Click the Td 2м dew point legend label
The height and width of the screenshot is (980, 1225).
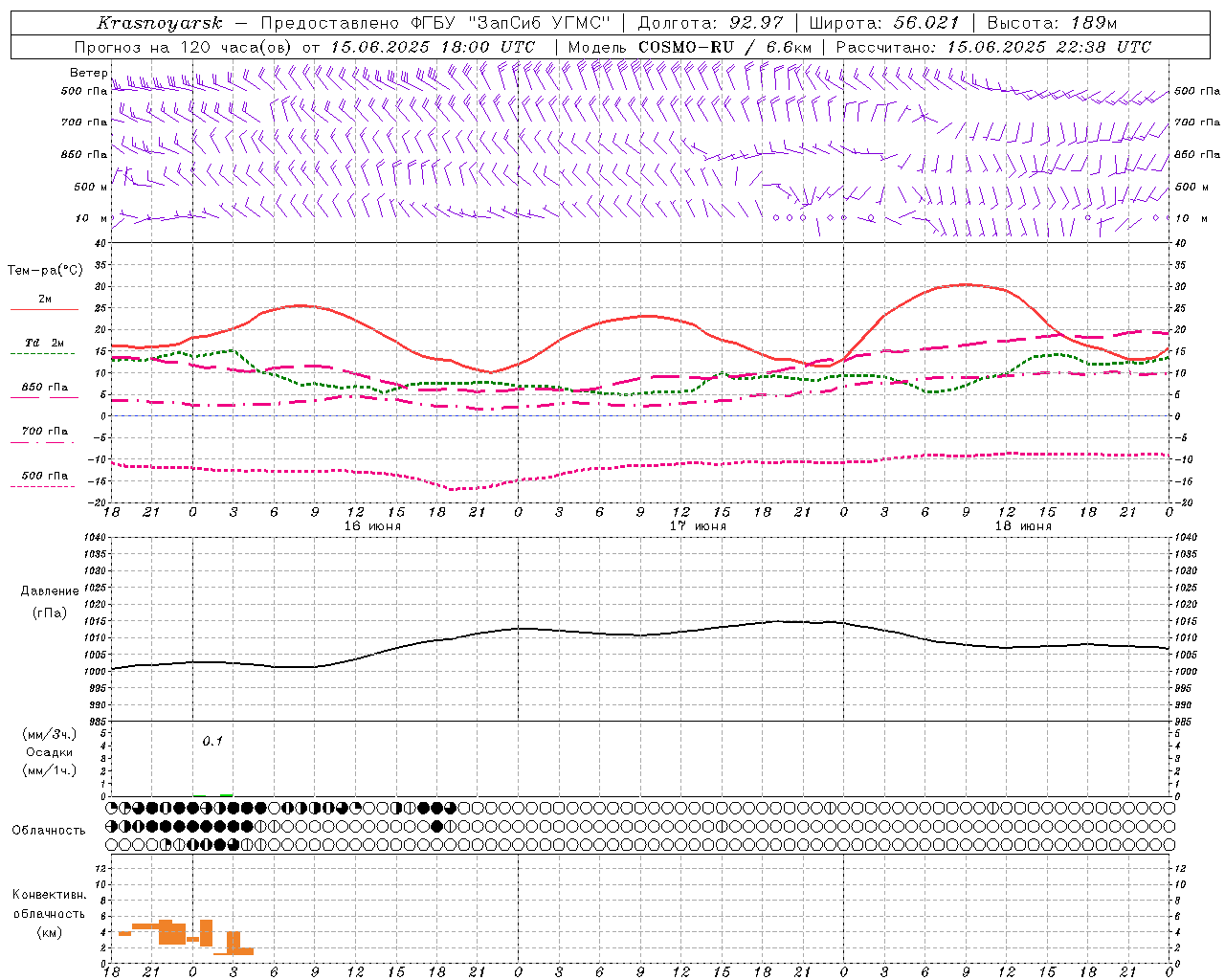click(45, 343)
